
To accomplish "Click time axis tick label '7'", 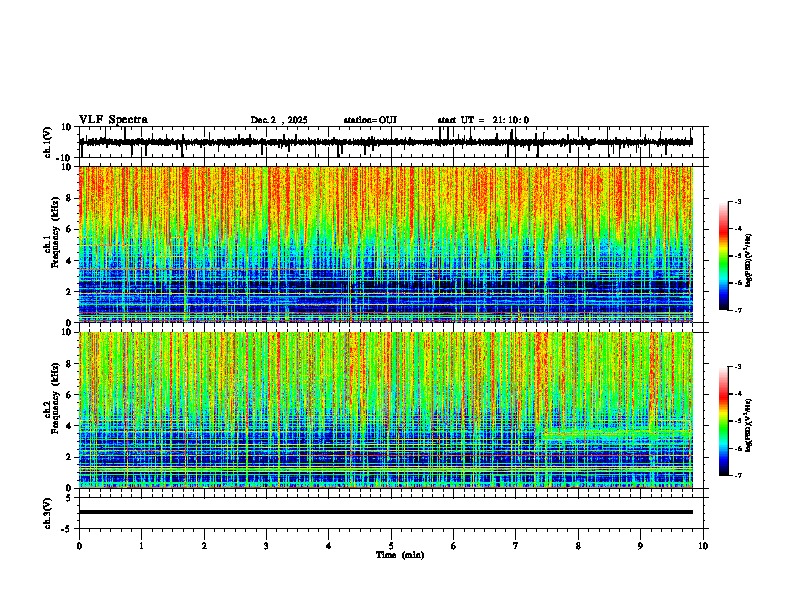I will point(516,546).
